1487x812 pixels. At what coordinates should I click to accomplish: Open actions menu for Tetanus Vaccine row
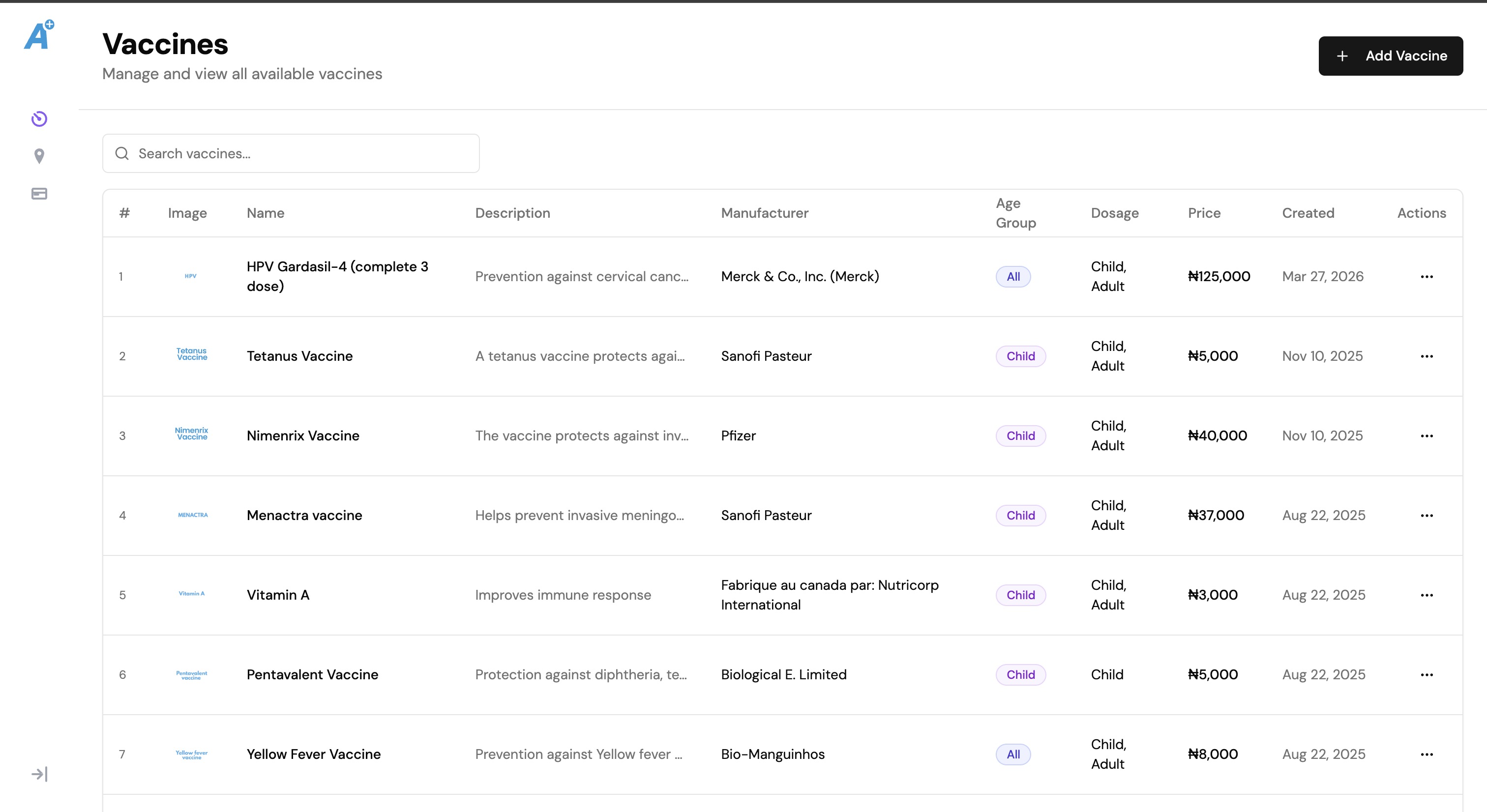click(x=1427, y=356)
